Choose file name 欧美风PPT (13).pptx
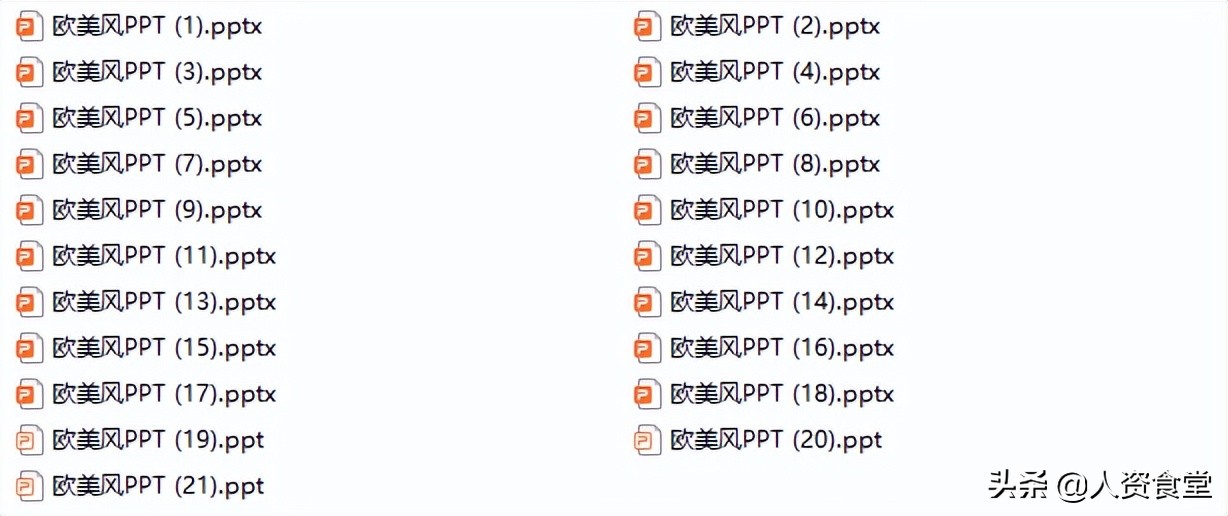 coord(164,303)
